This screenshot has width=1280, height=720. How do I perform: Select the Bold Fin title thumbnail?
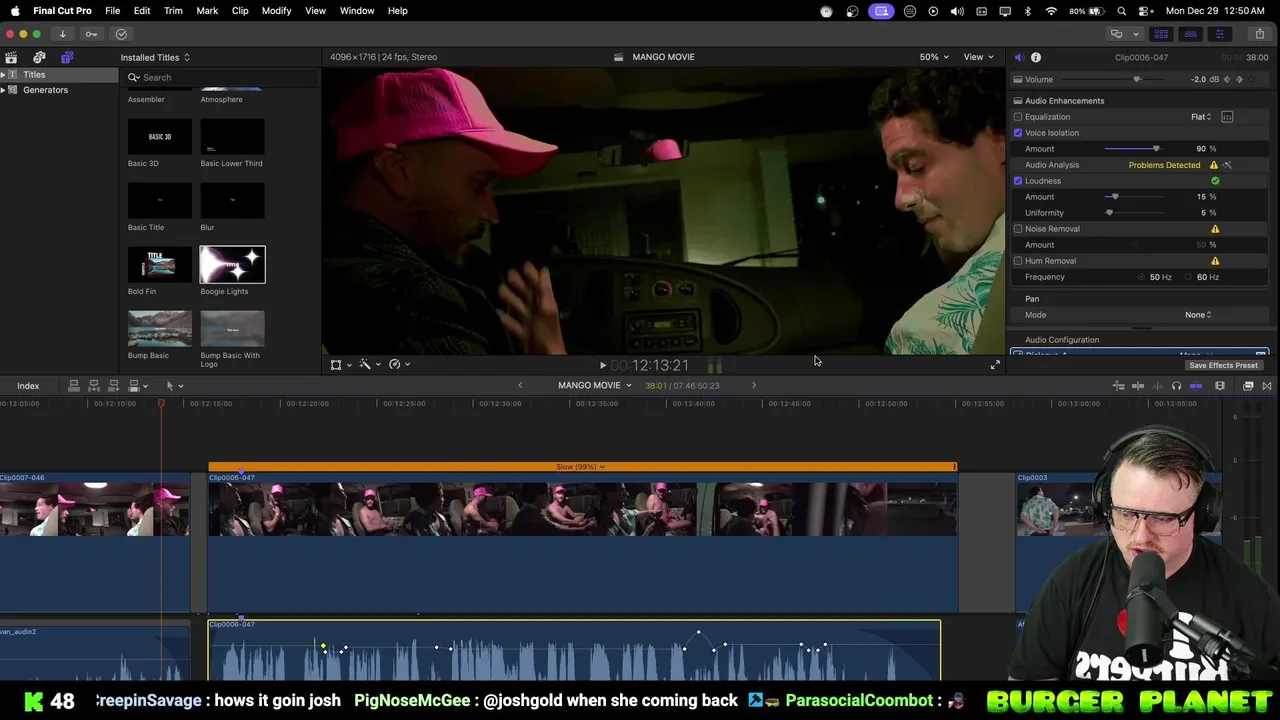click(159, 265)
